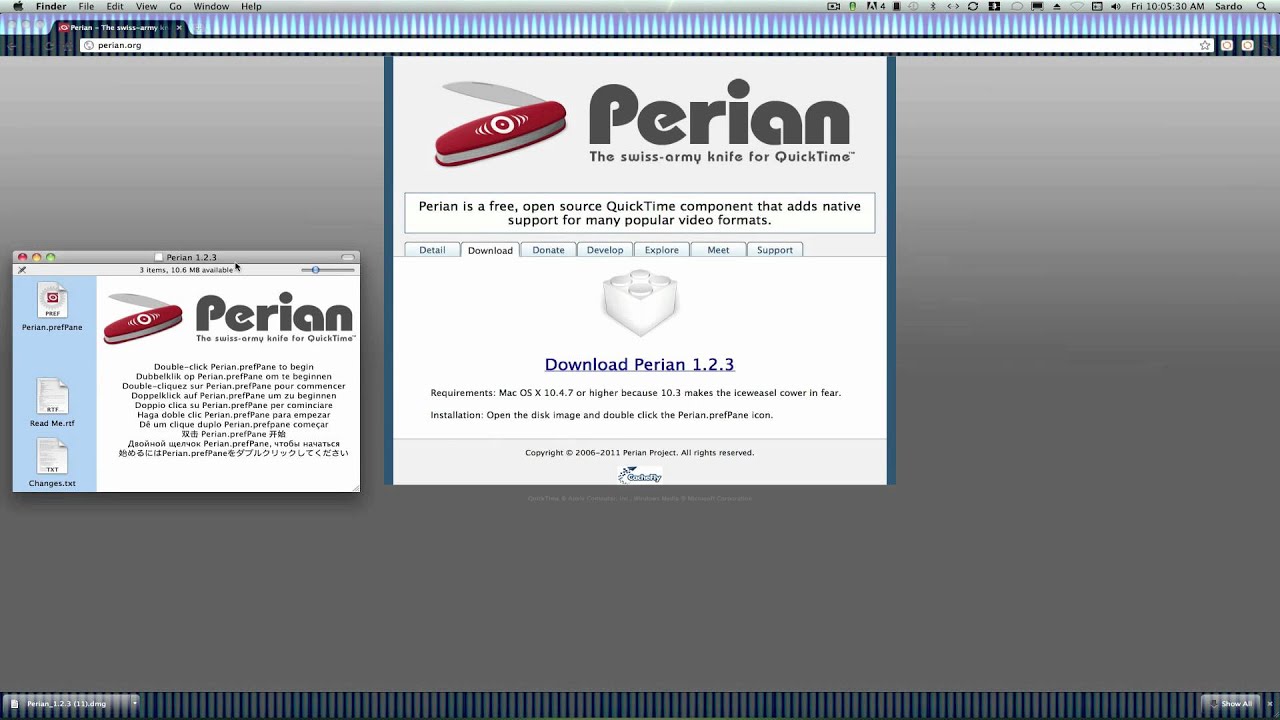The height and width of the screenshot is (720, 1280).
Task: Open the Window menu
Action: coord(211,6)
